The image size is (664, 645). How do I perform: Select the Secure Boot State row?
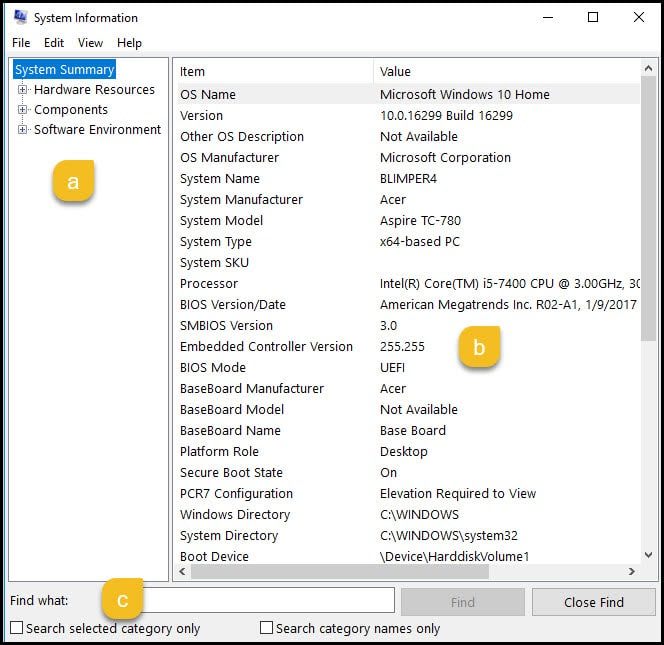pyautogui.click(x=407, y=473)
